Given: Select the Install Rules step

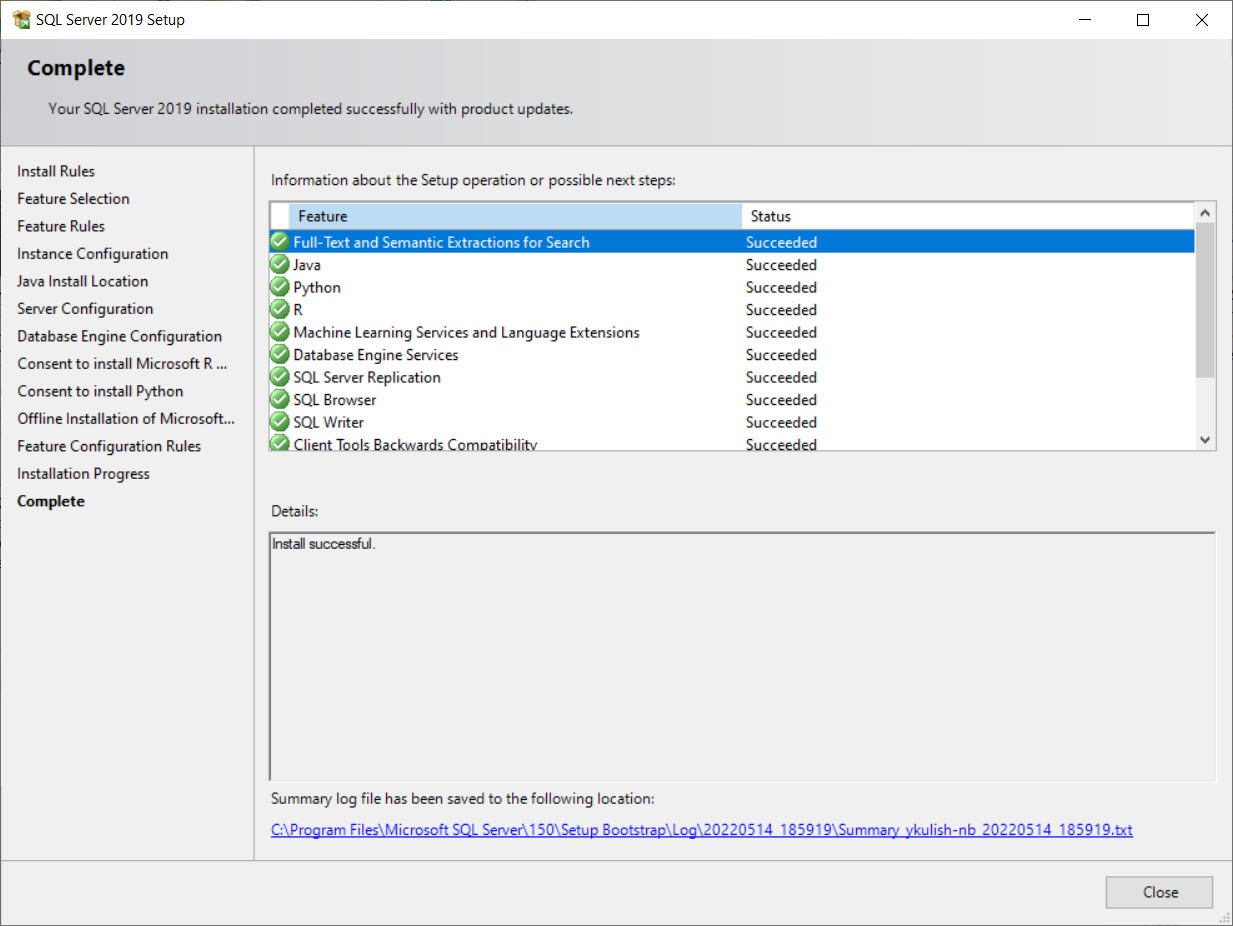Looking at the screenshot, I should pyautogui.click(x=56, y=171).
